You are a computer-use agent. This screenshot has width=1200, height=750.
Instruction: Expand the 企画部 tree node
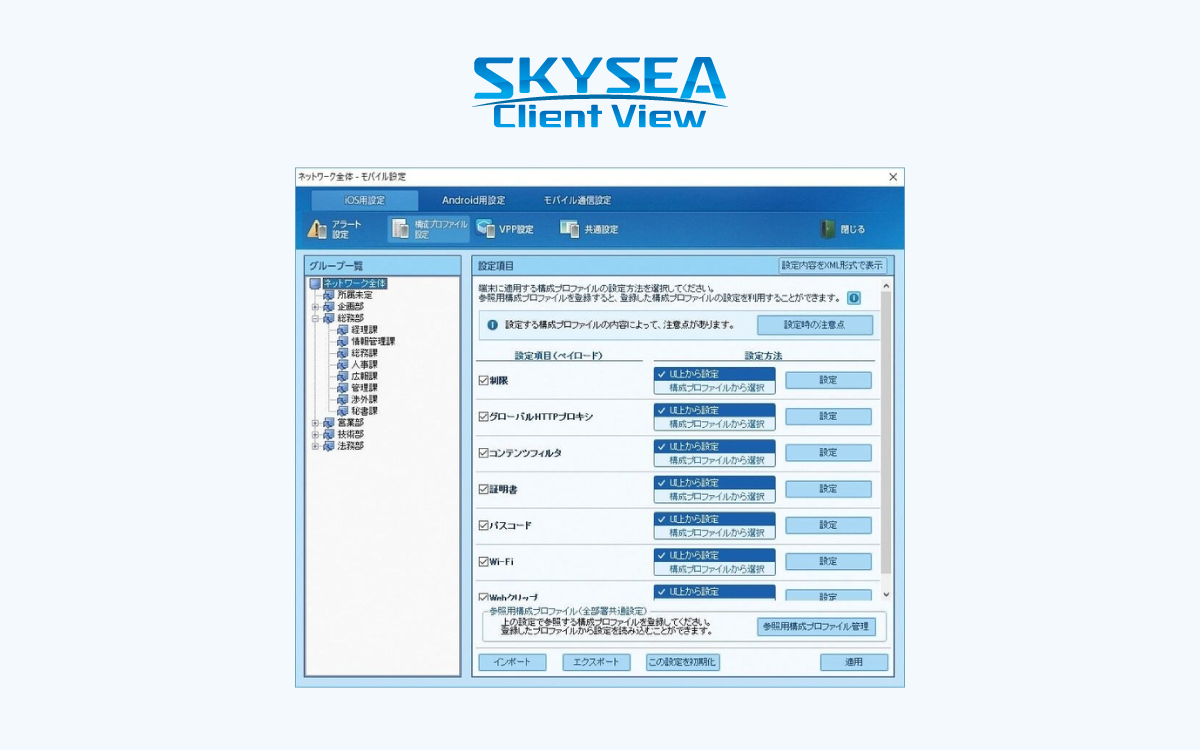tap(315, 307)
